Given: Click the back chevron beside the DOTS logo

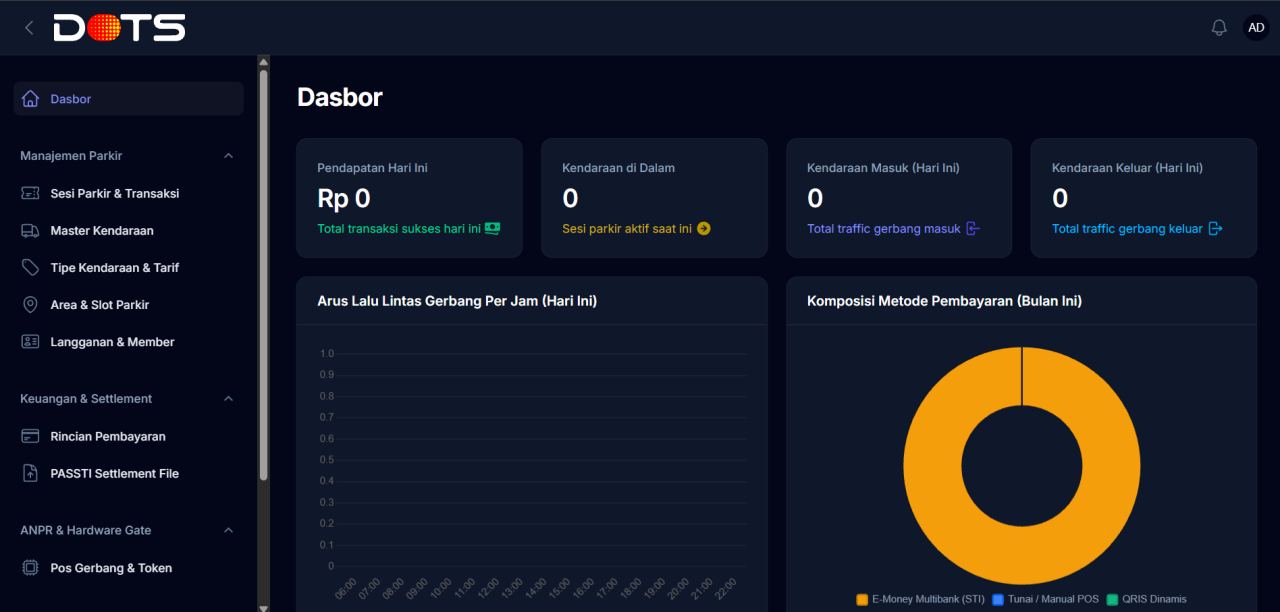Looking at the screenshot, I should tap(29, 28).
